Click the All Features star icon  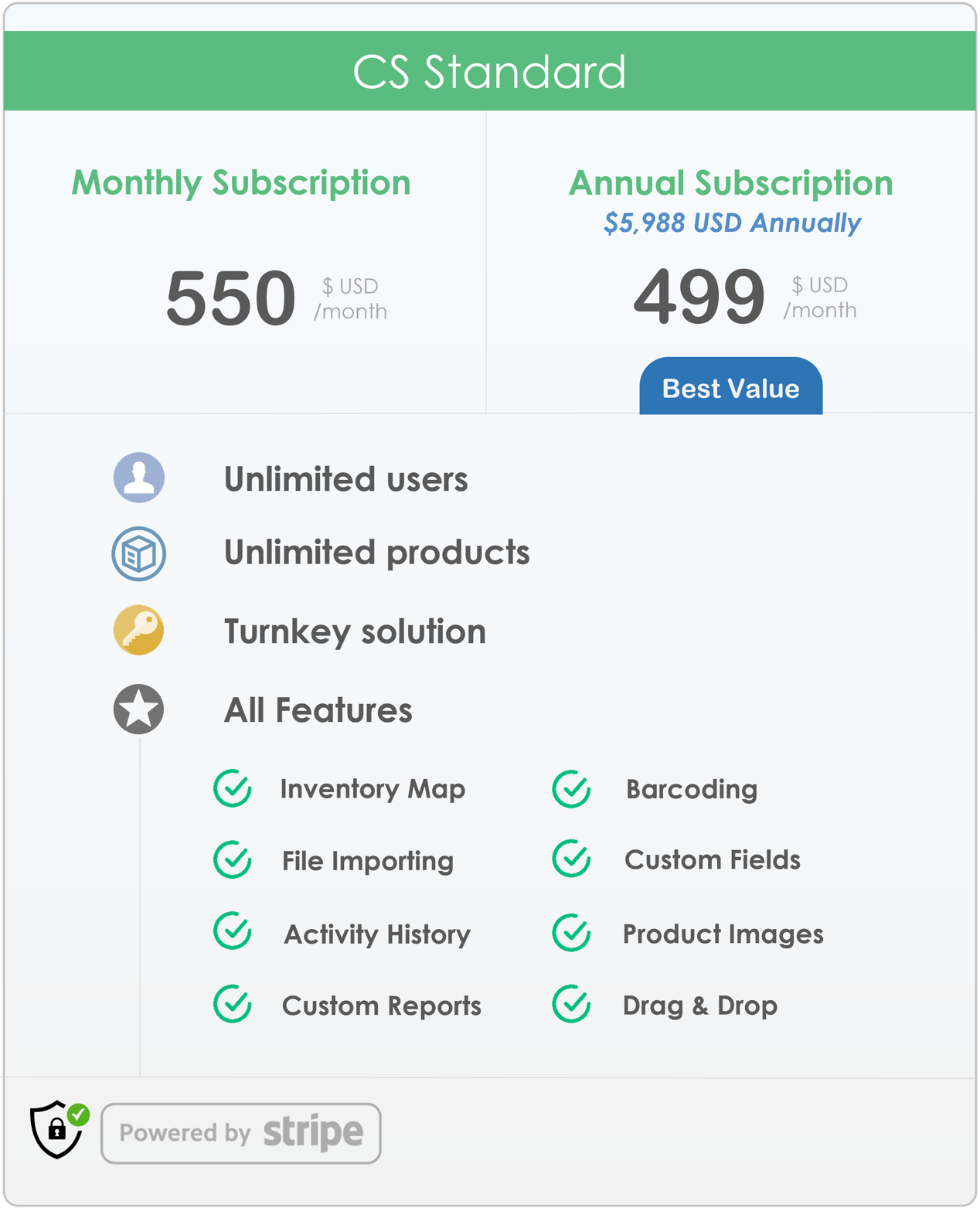(139, 709)
